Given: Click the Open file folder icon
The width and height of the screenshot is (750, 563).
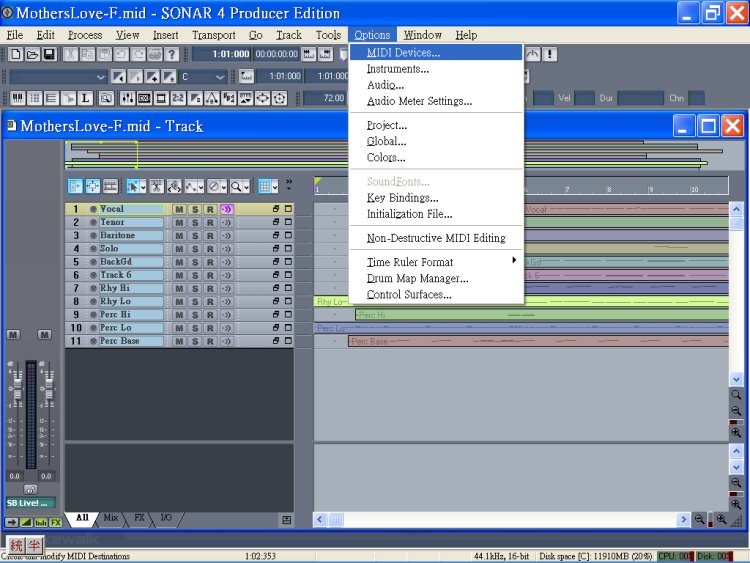Looking at the screenshot, I should pyautogui.click(x=33, y=54).
